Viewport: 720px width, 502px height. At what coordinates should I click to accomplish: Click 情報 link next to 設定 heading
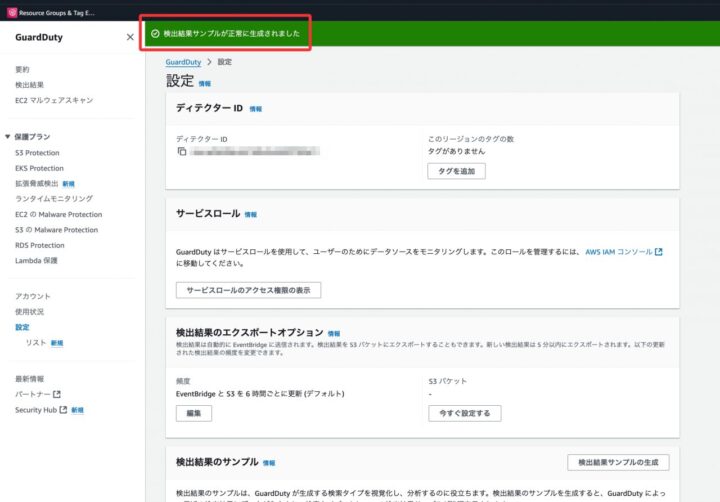coord(205,84)
